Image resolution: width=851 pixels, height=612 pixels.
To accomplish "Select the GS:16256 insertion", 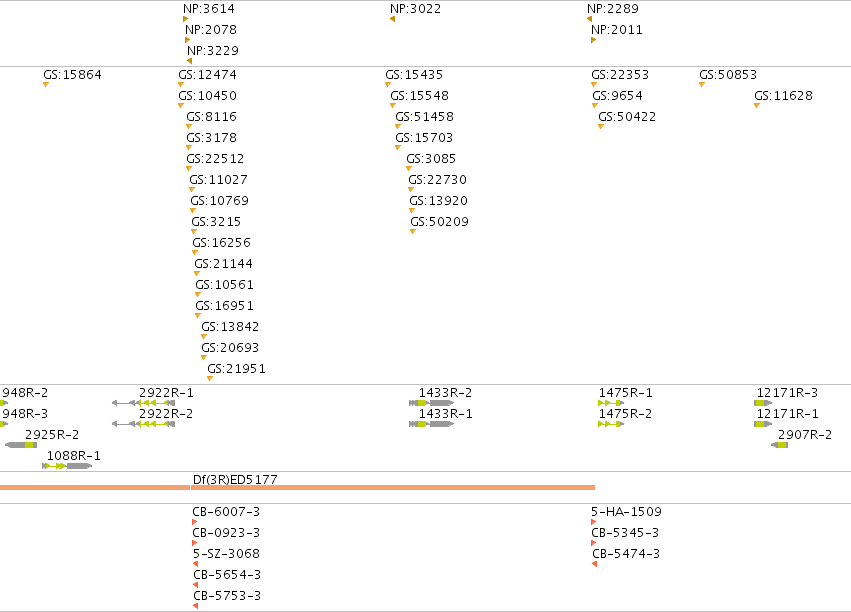I will click(221, 243).
